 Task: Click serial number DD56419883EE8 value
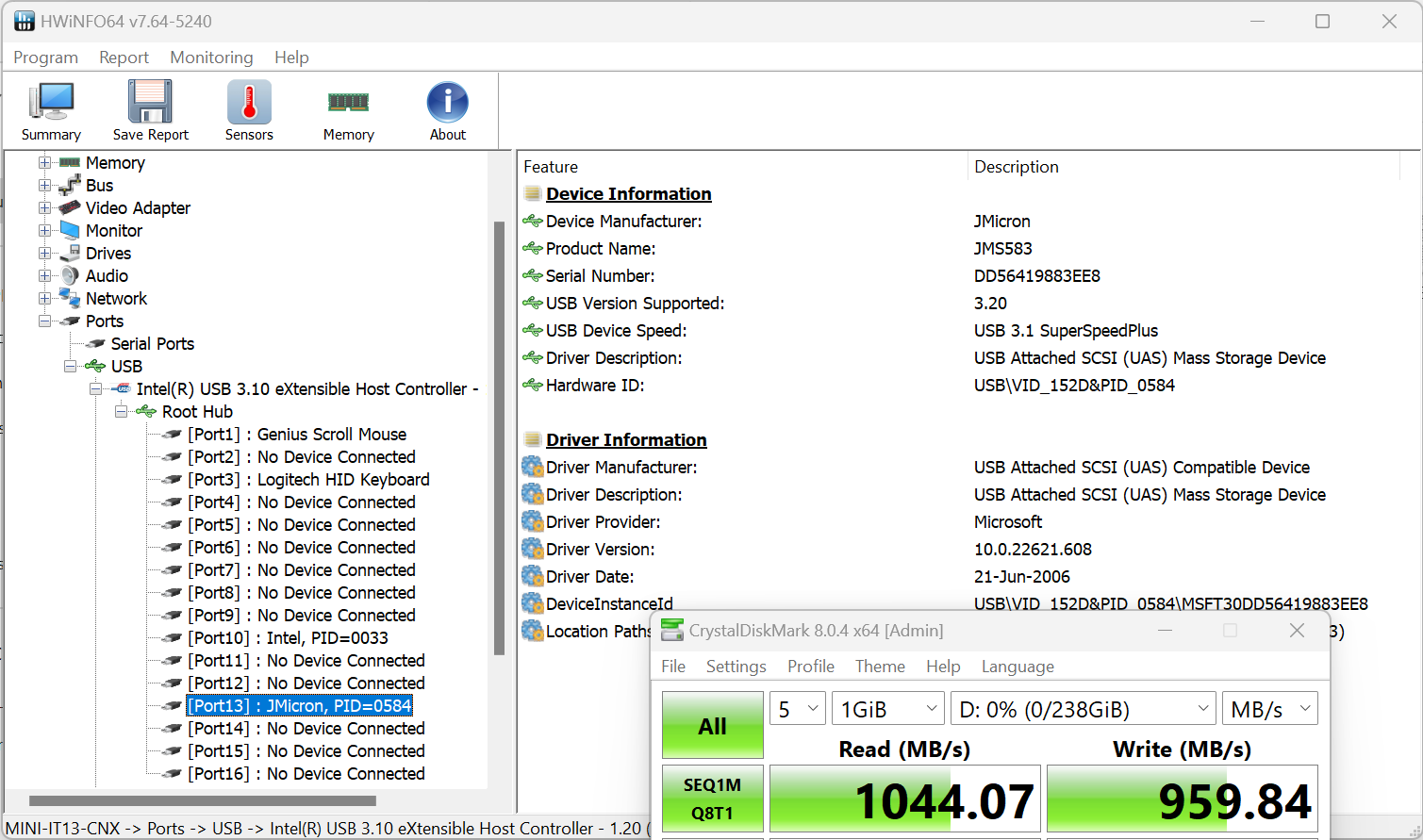coord(1037,276)
